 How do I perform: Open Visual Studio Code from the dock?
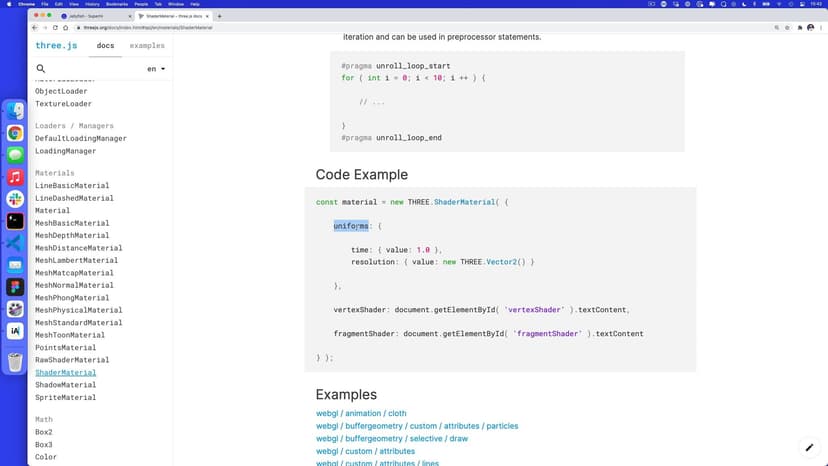point(15,243)
